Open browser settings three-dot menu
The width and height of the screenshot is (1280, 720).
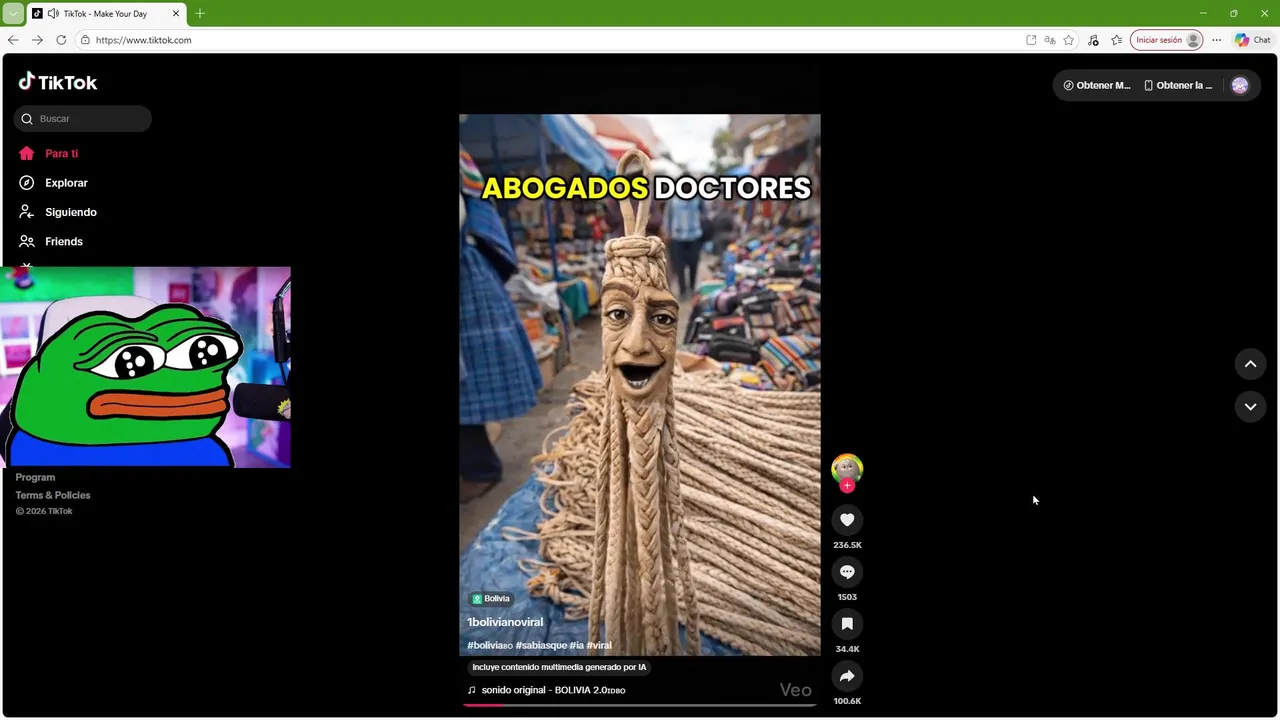1216,40
